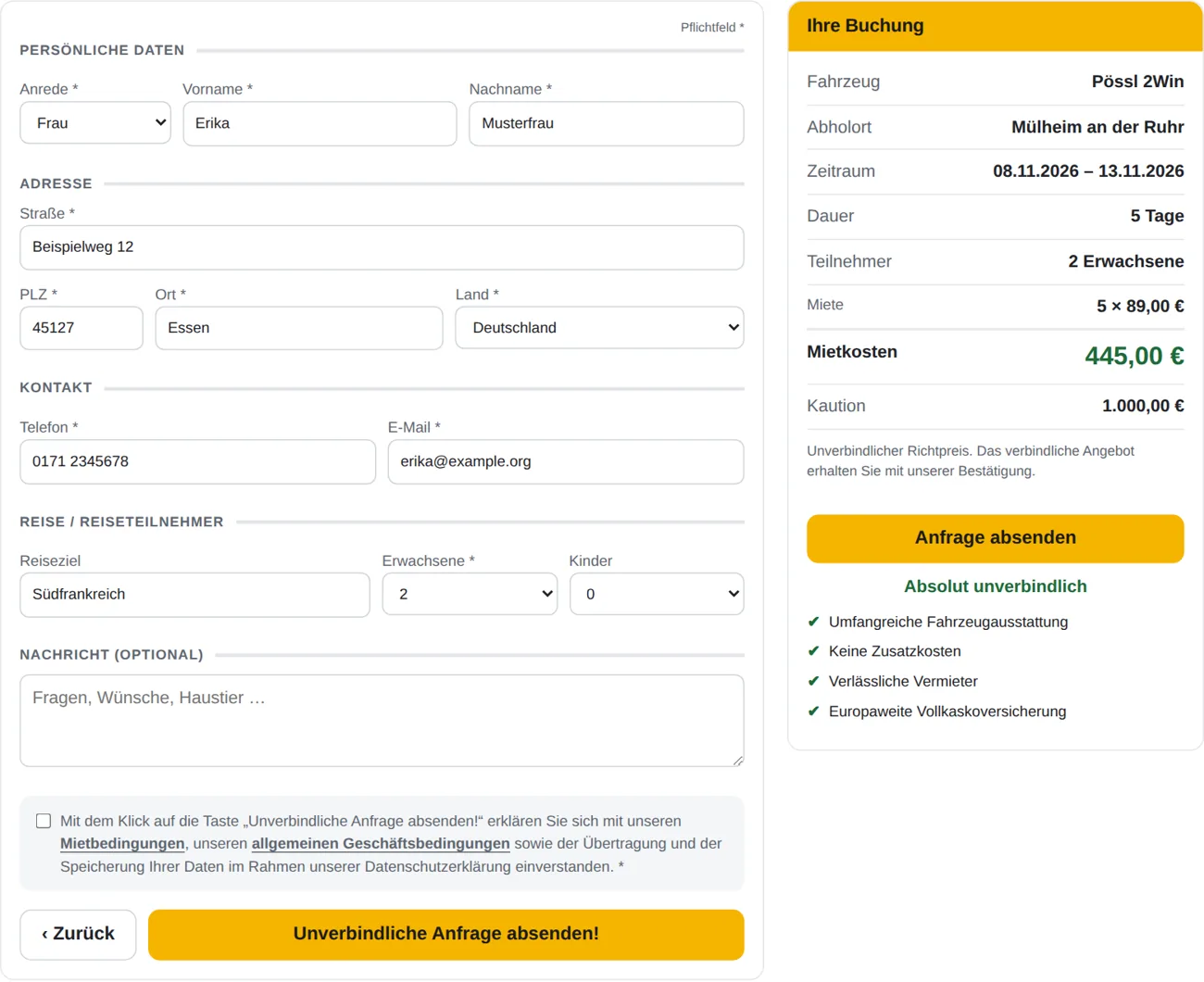The width and height of the screenshot is (1204, 982).
Task: Click the Zeitraum dates 08.11.2026 – 13.11.2026
Action: click(x=1088, y=171)
